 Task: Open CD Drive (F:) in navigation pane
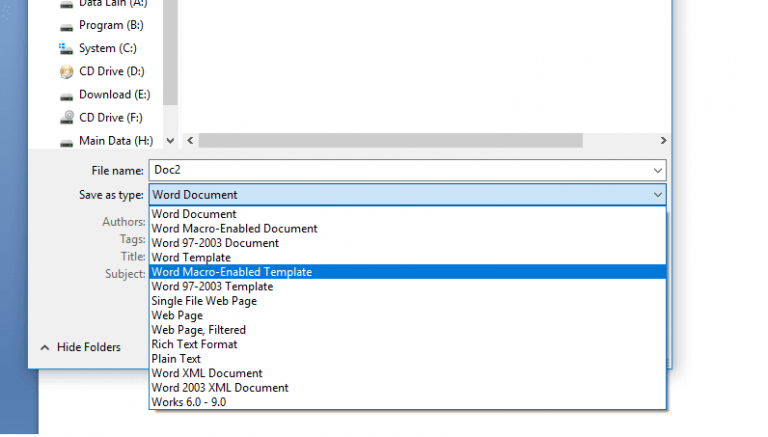click(x=111, y=118)
